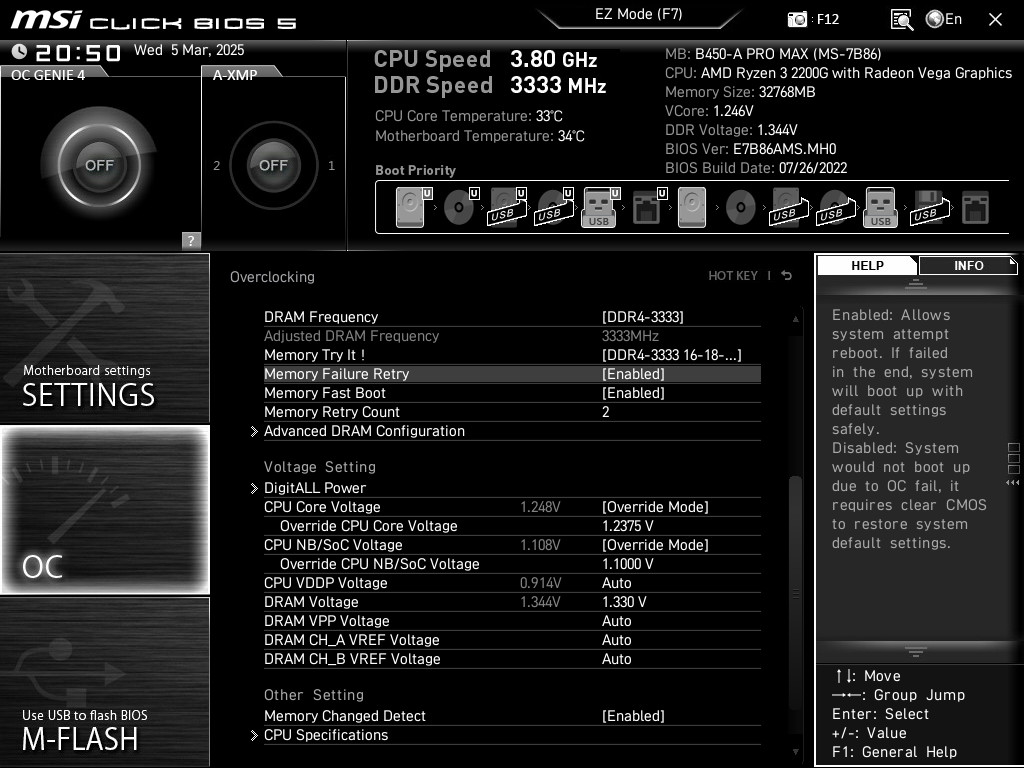Image resolution: width=1024 pixels, height=768 pixels.
Task: Collapse the help panel with the triple-arrow icon
Action: 1012,483
